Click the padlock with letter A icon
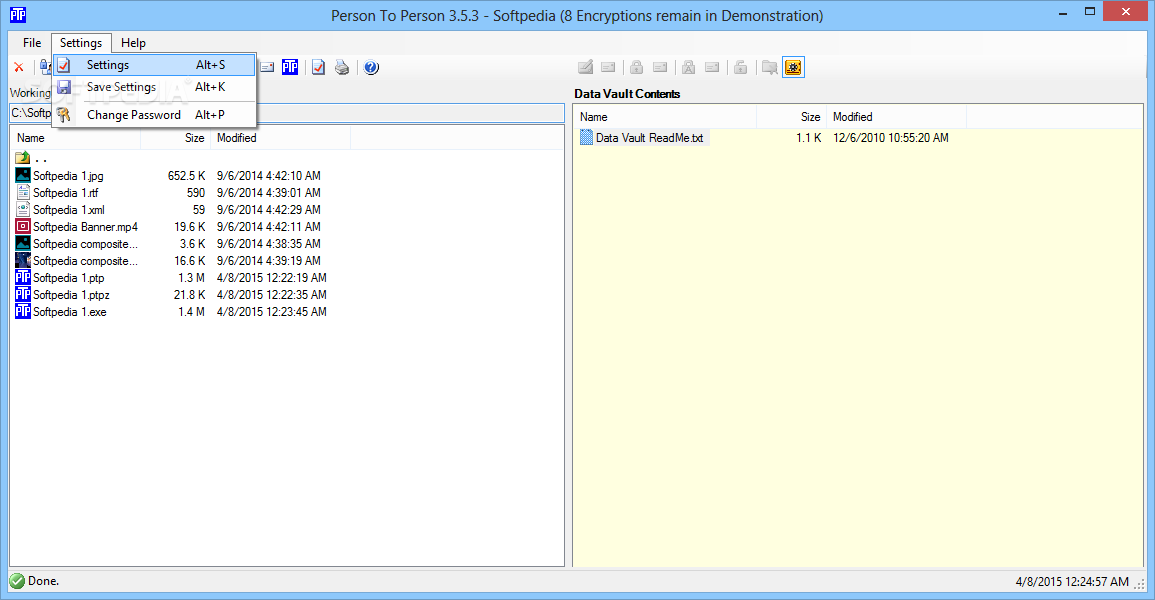 [688, 67]
